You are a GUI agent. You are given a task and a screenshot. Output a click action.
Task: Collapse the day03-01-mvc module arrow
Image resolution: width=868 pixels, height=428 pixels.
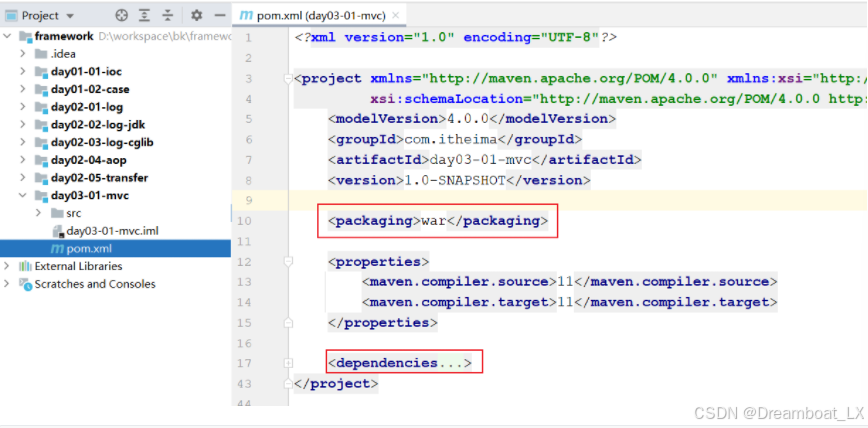pos(23,195)
